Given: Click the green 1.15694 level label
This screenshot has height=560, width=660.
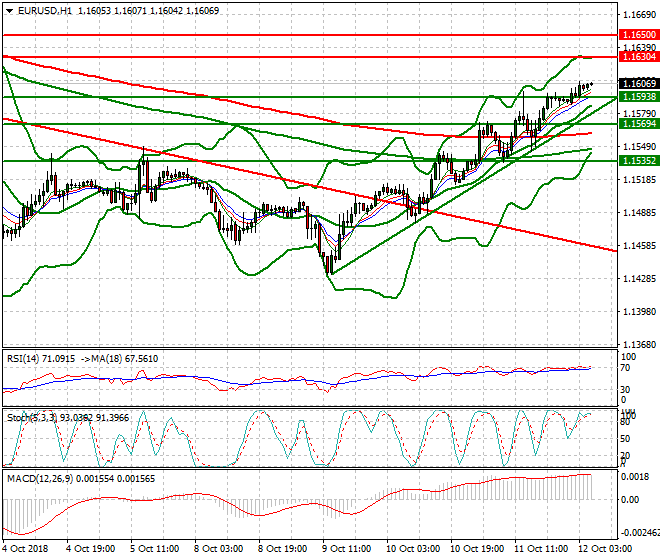Looking at the screenshot, I should point(639,124).
